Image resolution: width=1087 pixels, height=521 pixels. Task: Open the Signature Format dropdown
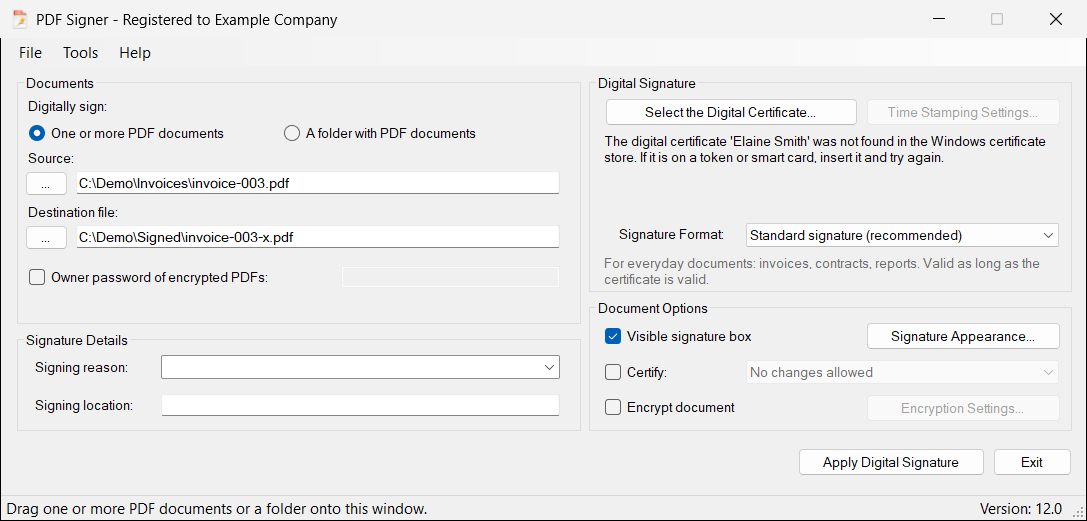tap(902, 235)
